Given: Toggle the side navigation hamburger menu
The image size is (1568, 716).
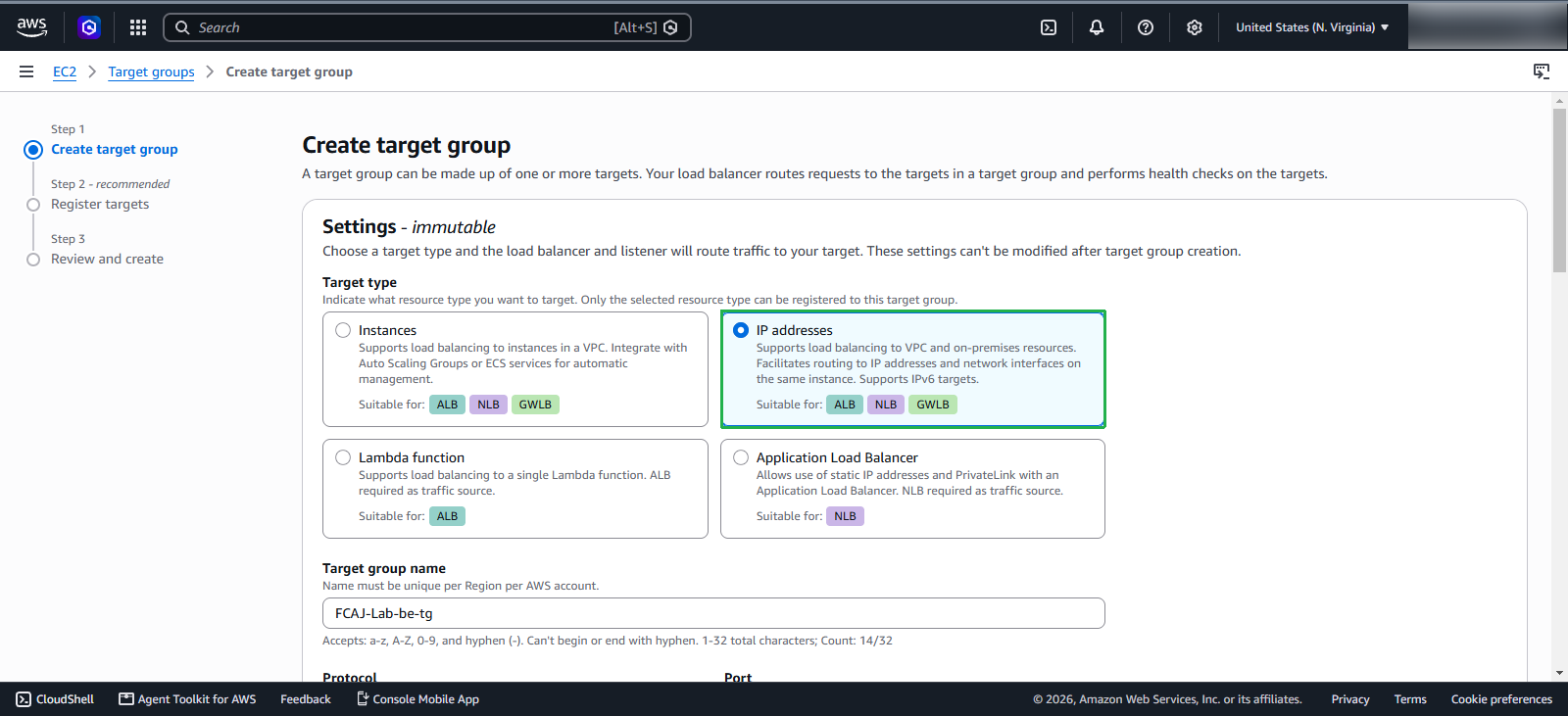Looking at the screenshot, I should tap(26, 72).
